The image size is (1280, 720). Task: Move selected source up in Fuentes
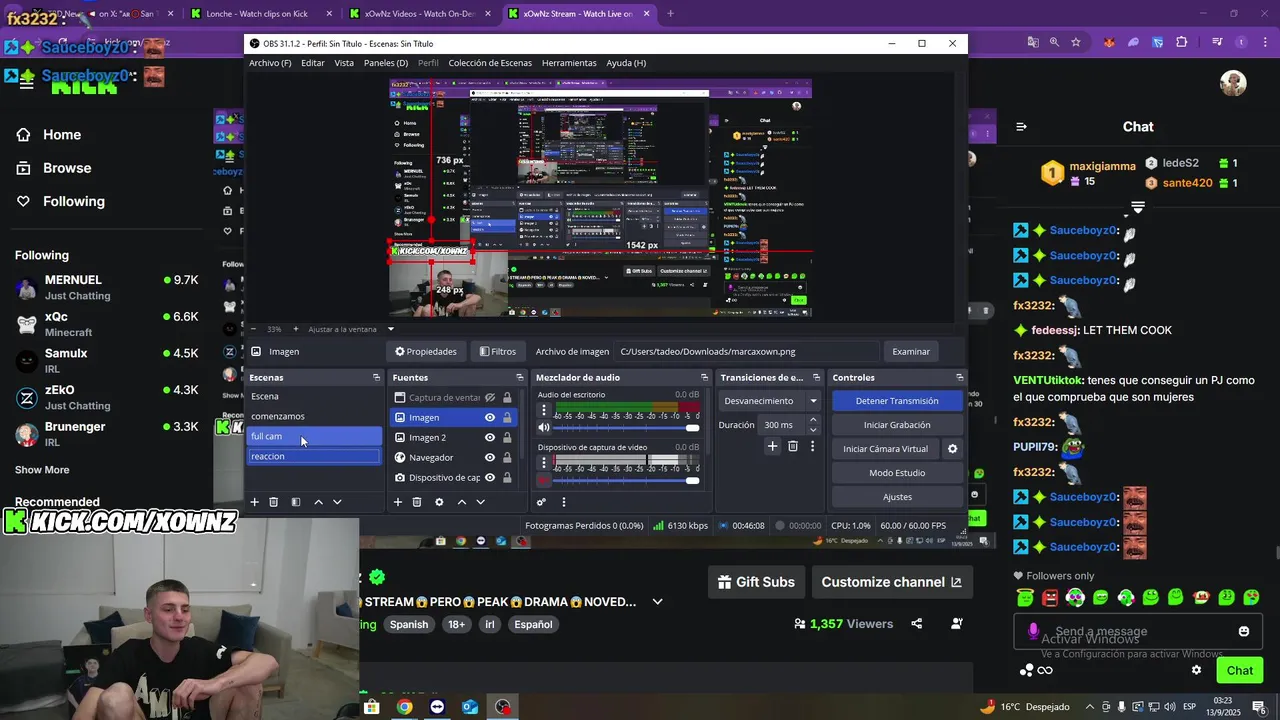[461, 502]
